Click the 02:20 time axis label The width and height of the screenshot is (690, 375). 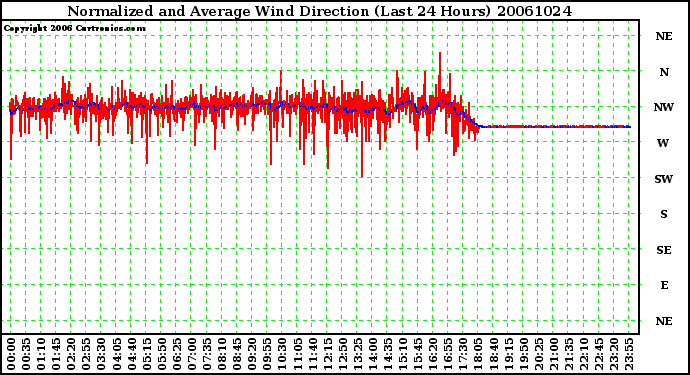[71, 354]
